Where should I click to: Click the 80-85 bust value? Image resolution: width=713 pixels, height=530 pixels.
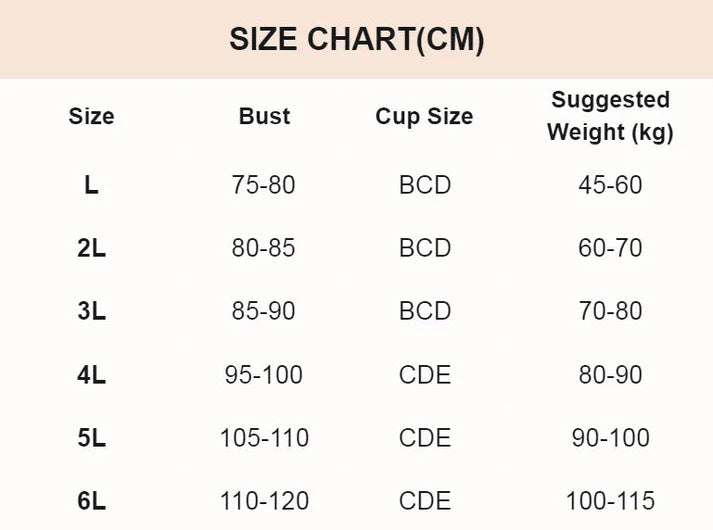(264, 248)
